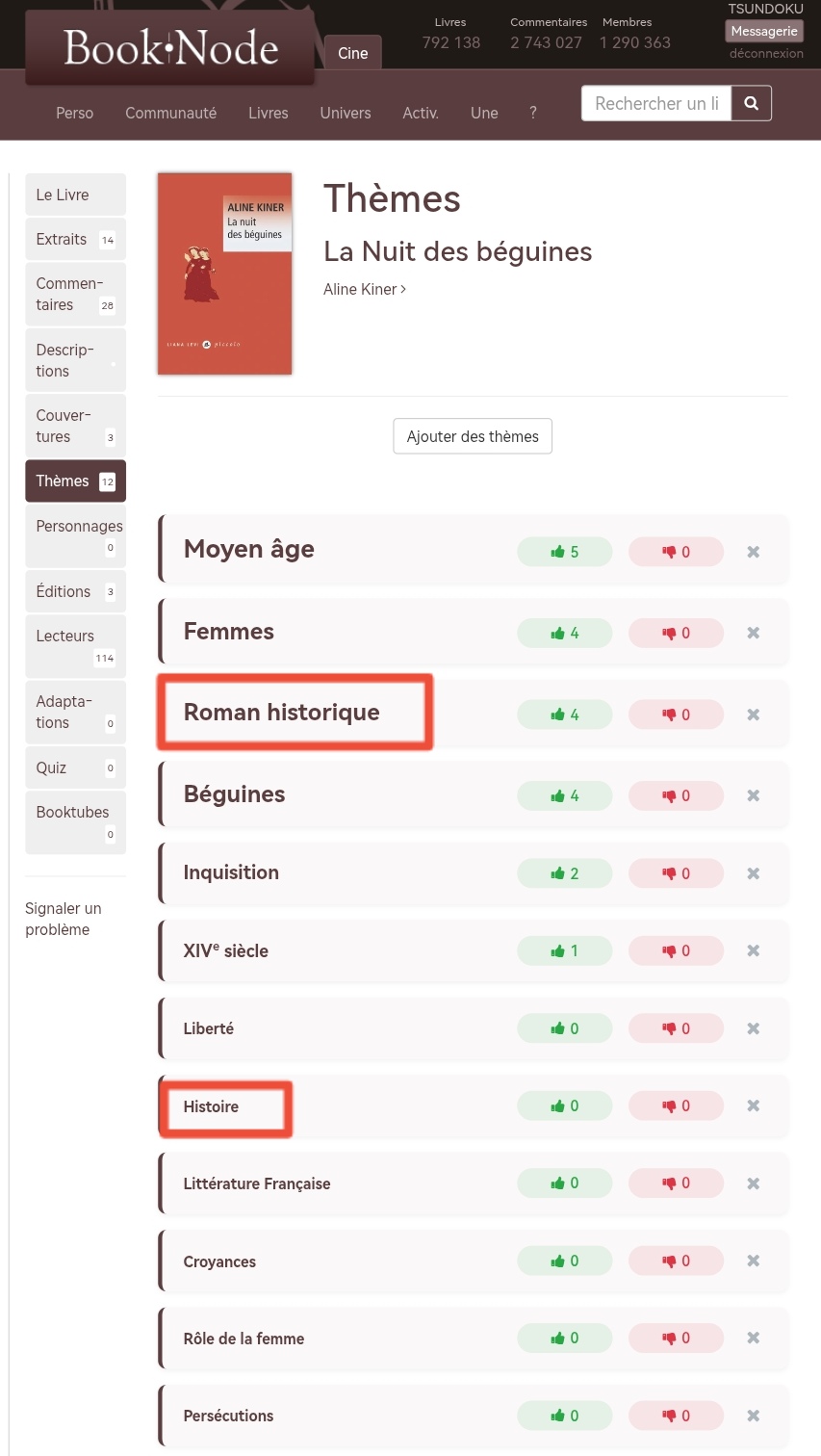The height and width of the screenshot is (1456, 821).
Task: Open the Éditions sidebar section
Action: pyautogui.click(x=75, y=591)
